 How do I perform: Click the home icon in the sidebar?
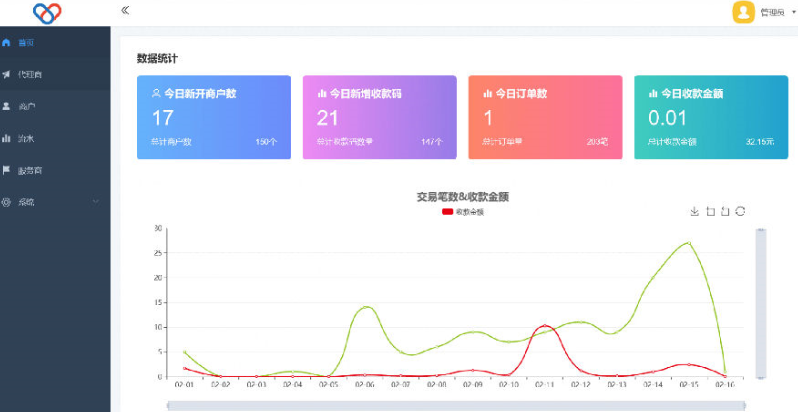7,43
